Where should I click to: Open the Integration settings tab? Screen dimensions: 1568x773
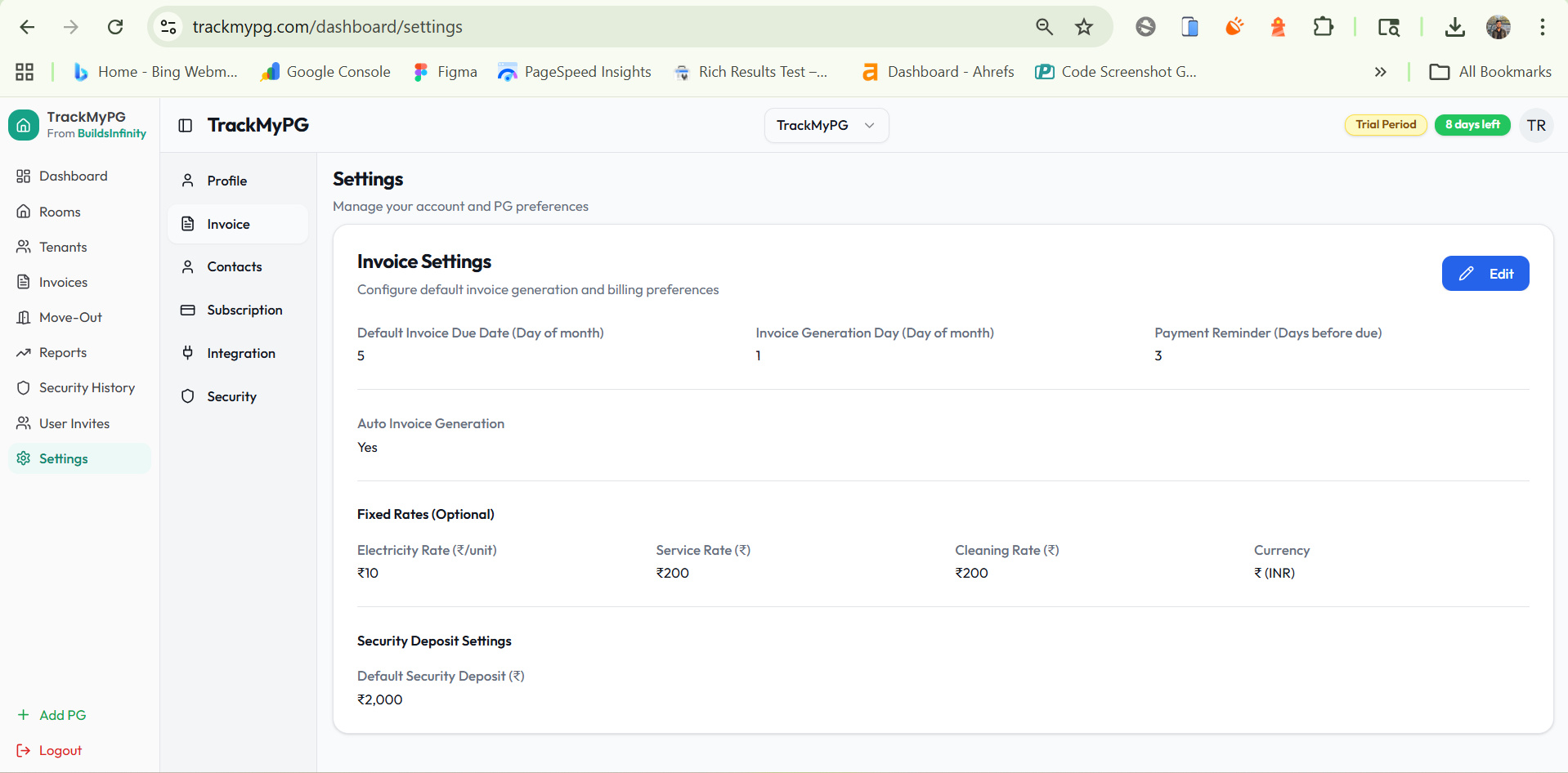click(240, 353)
